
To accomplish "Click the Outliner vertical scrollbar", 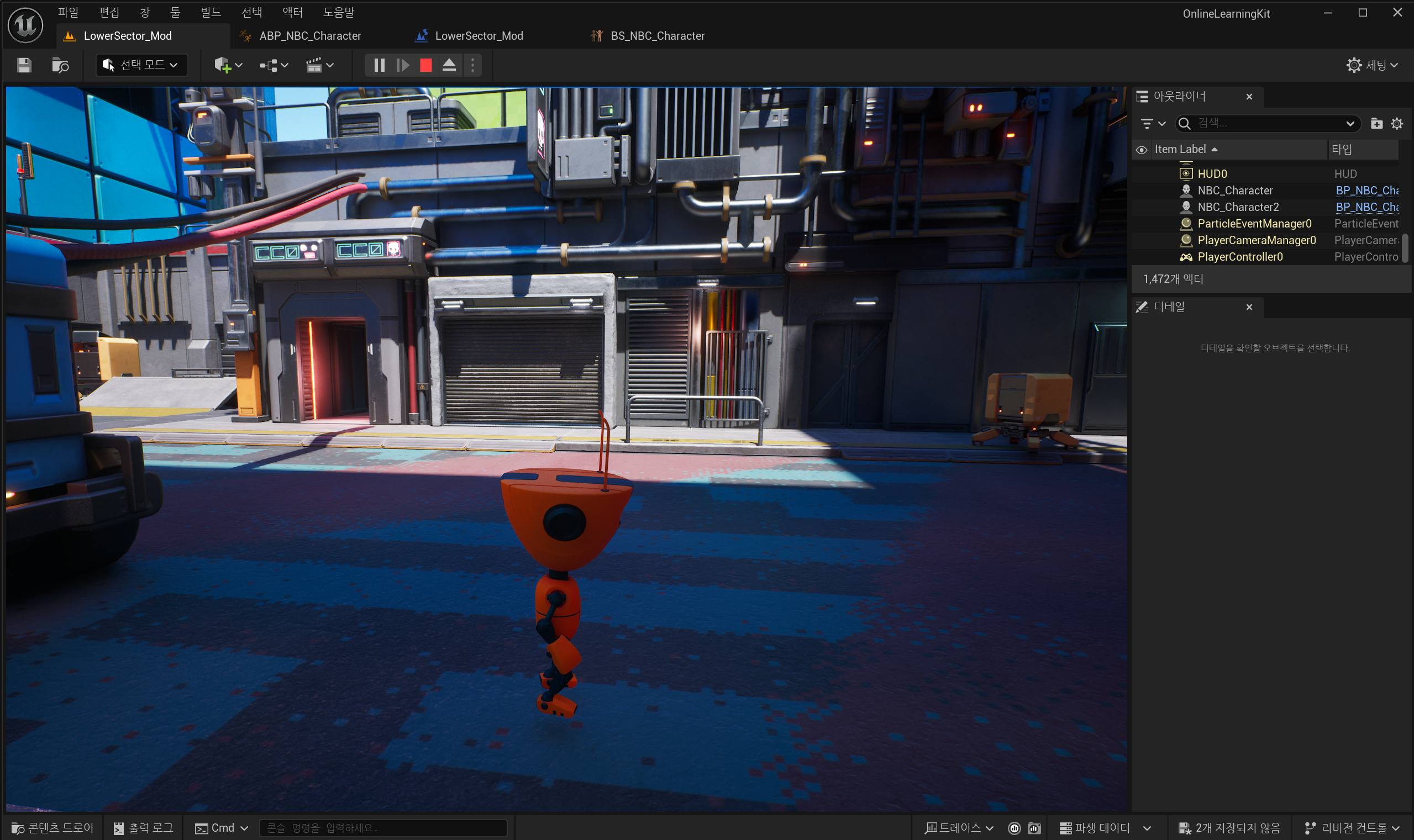I will coord(1405,247).
